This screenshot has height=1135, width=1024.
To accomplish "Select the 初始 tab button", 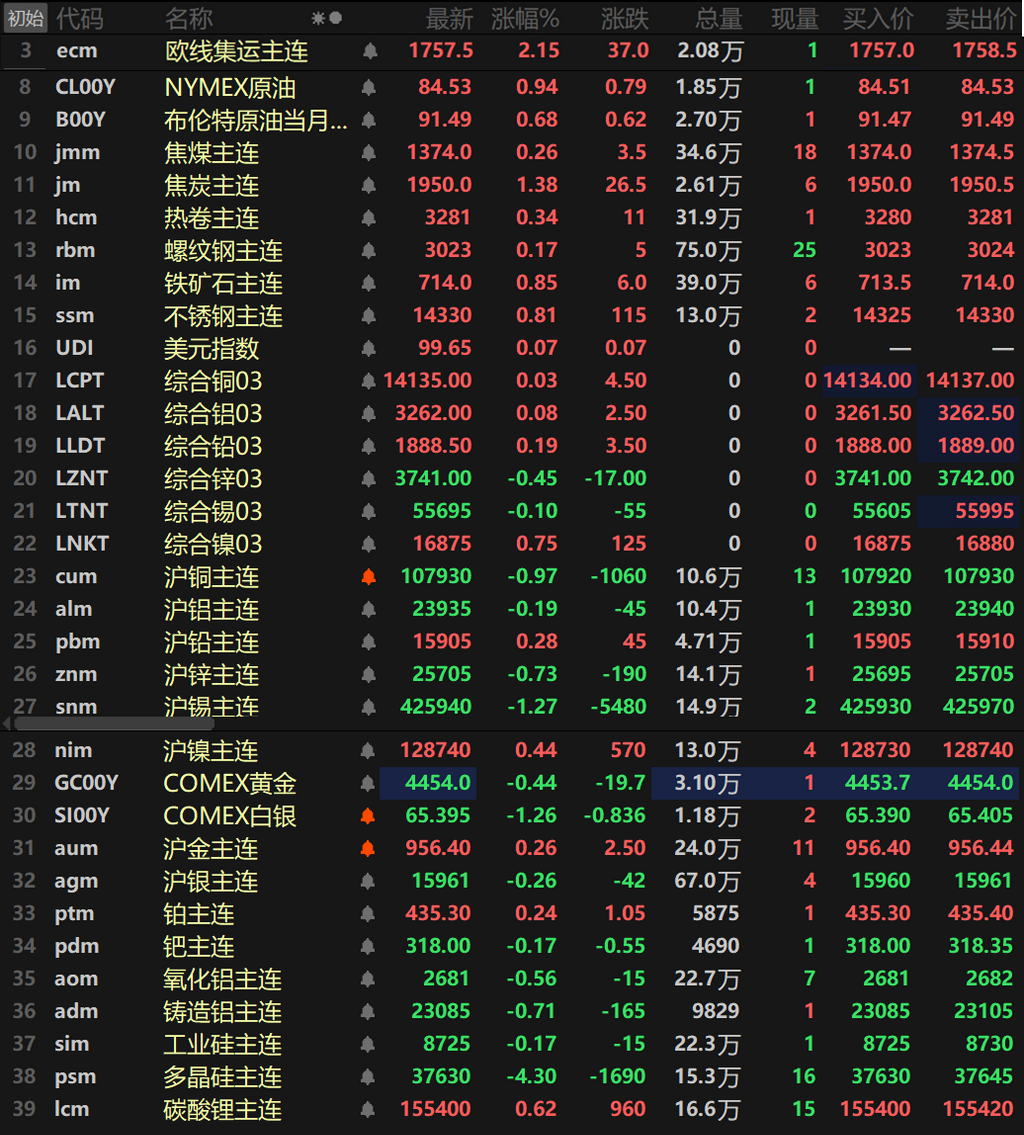I will (25, 18).
